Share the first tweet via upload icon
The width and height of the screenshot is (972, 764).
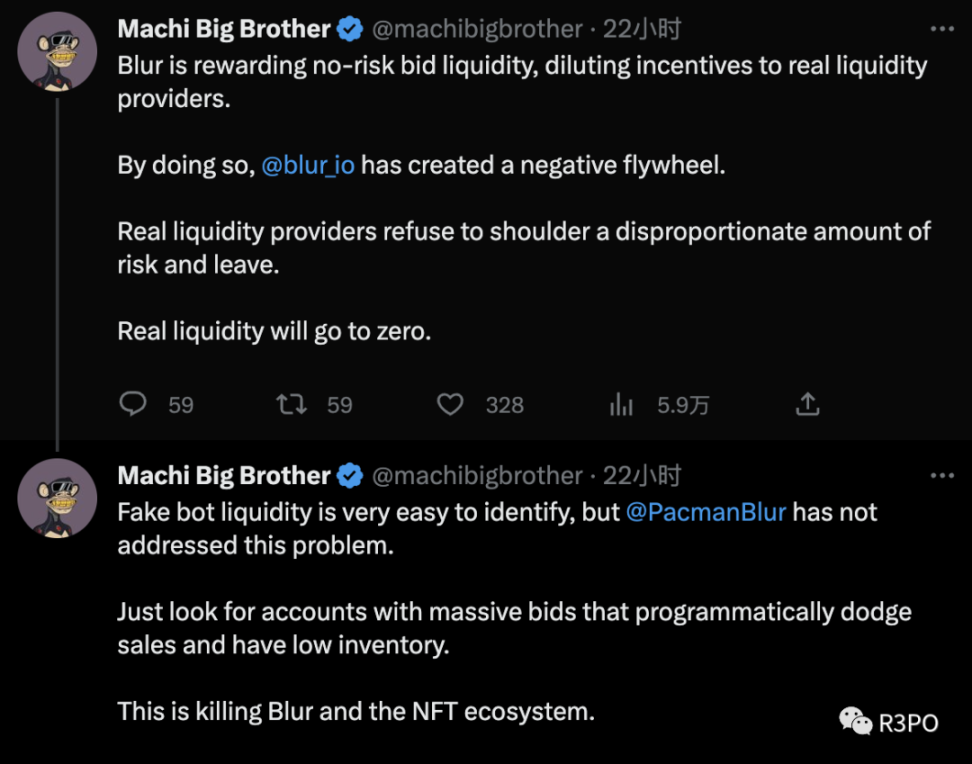tap(807, 404)
